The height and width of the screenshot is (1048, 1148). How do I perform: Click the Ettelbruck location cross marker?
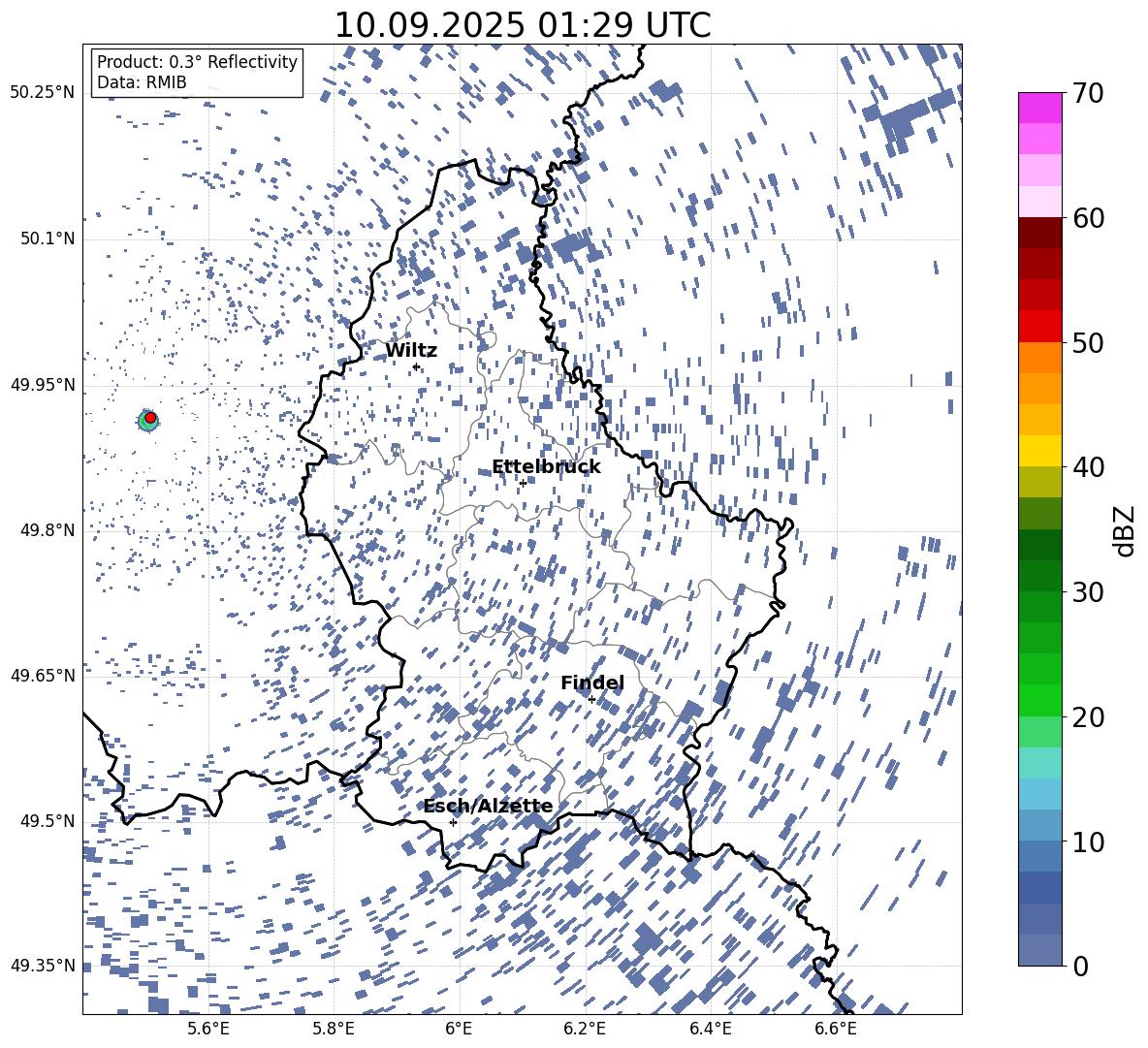pos(523,483)
